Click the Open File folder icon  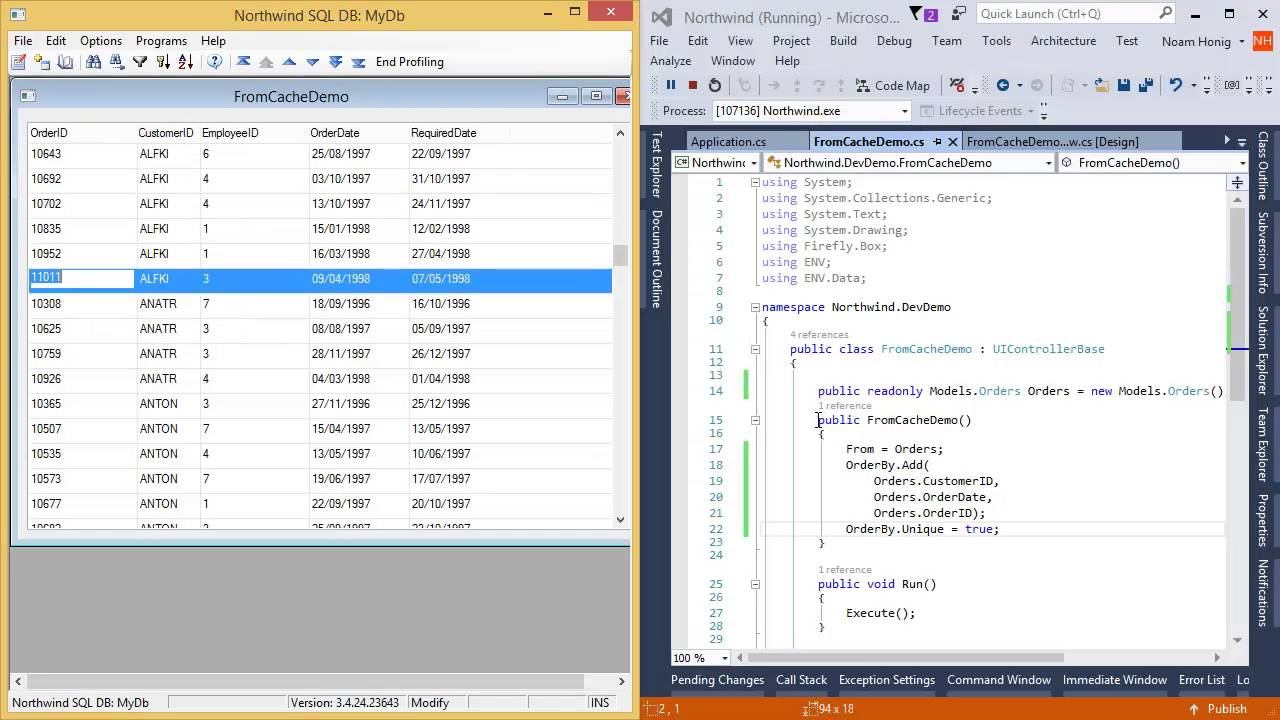[1100, 85]
